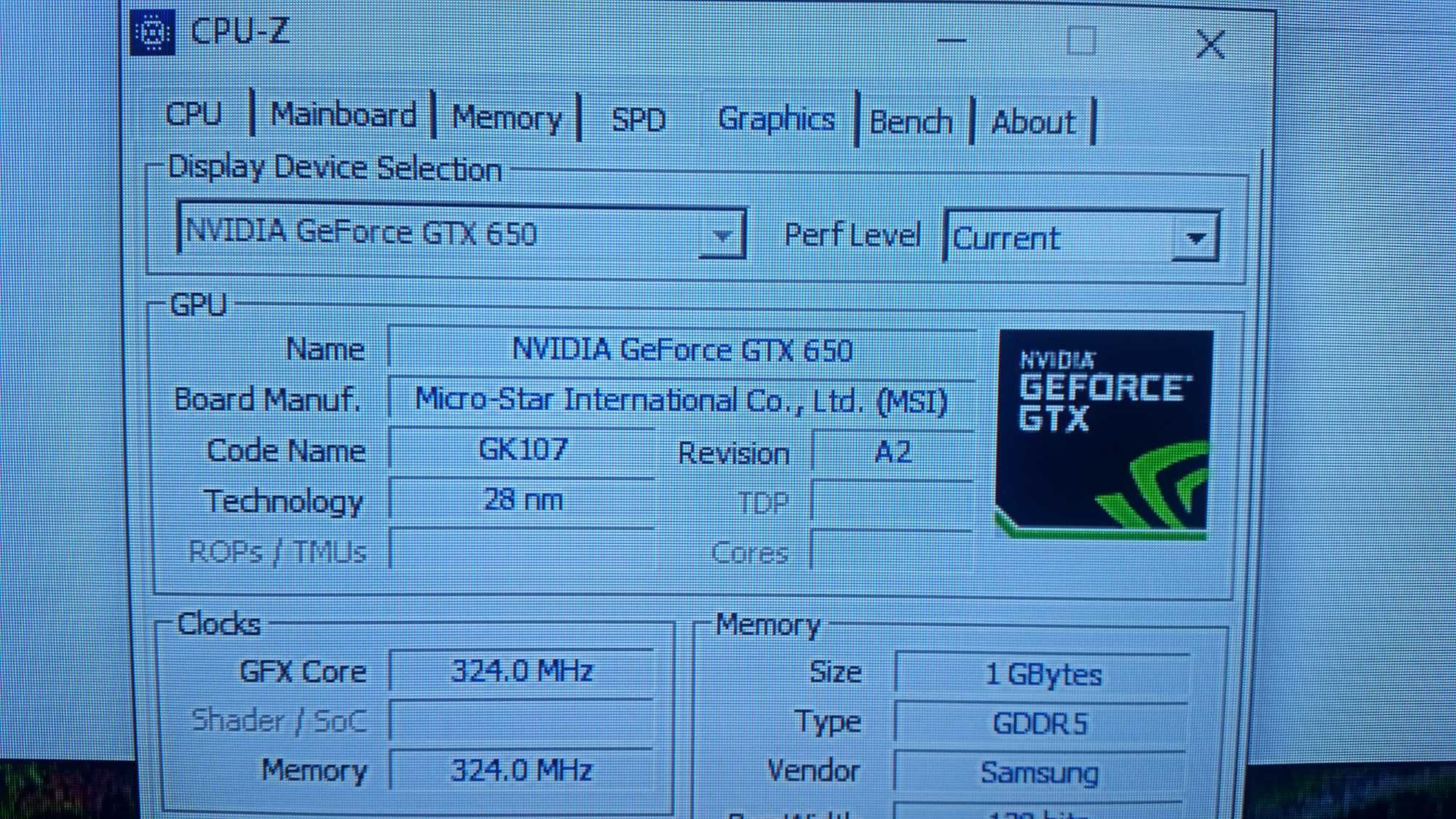Open the Bench tab
Image resolution: width=1456 pixels, height=819 pixels.
tap(911, 122)
